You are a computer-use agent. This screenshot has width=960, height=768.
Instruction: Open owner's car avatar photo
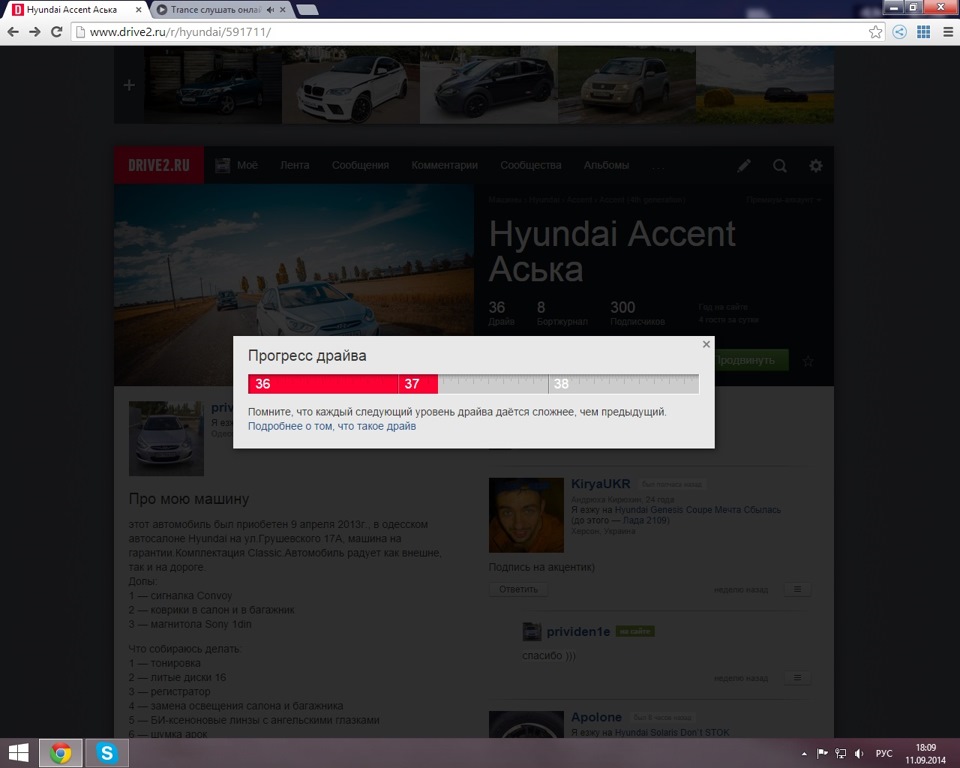pos(167,439)
